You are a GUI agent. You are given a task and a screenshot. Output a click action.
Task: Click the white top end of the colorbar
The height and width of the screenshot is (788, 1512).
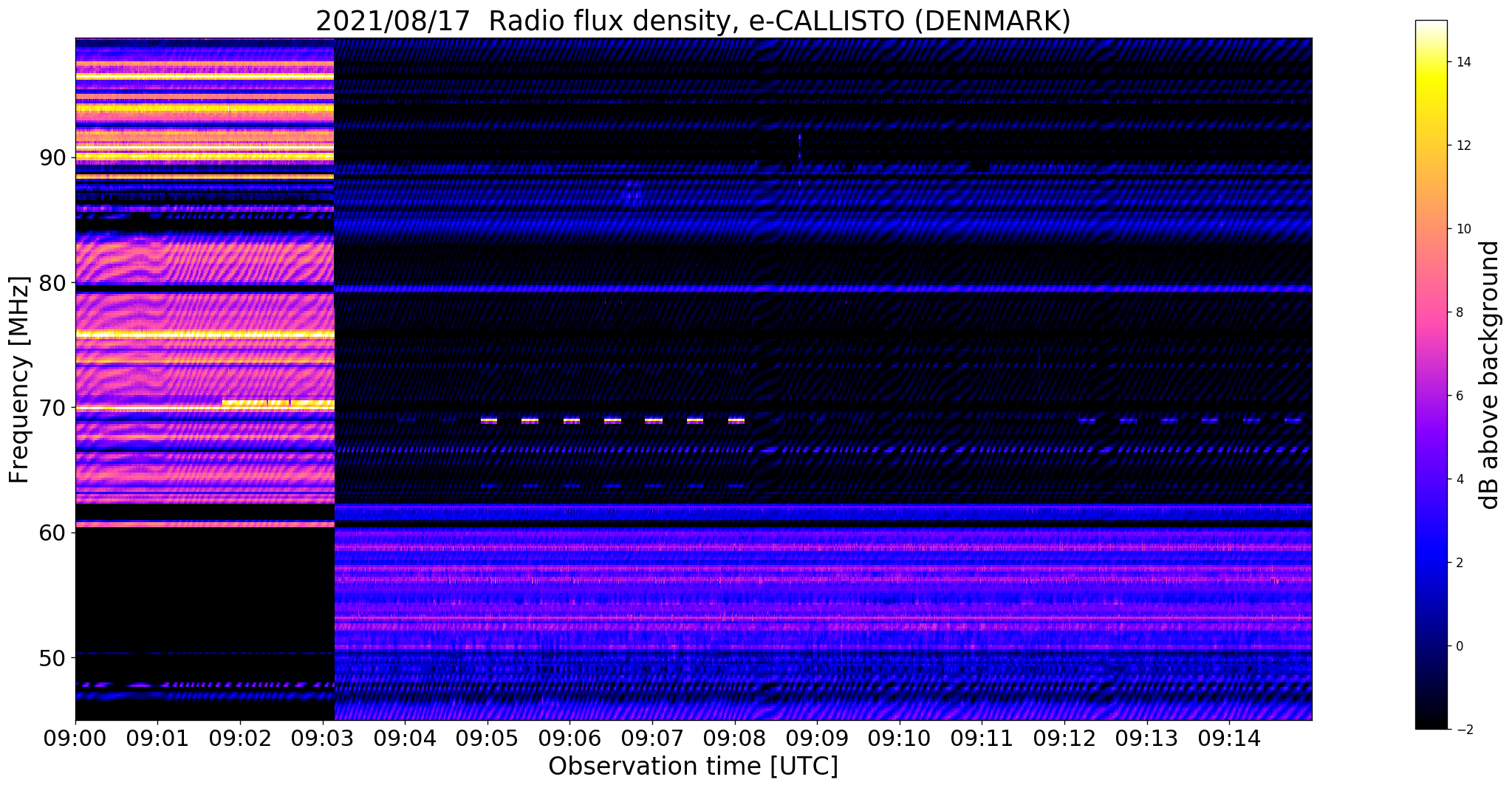tap(1431, 26)
